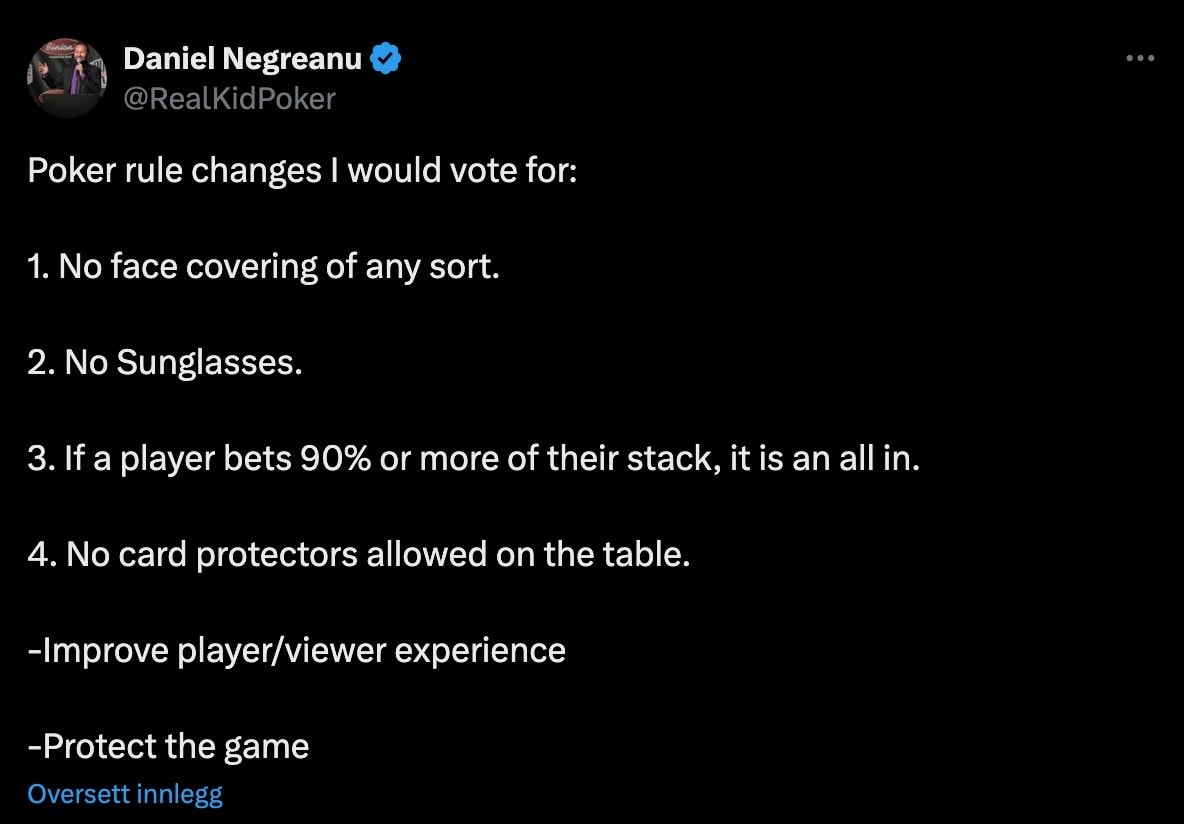1184x824 pixels.
Task: Click the word 'Poker' starting the post
Action: tap(72, 171)
